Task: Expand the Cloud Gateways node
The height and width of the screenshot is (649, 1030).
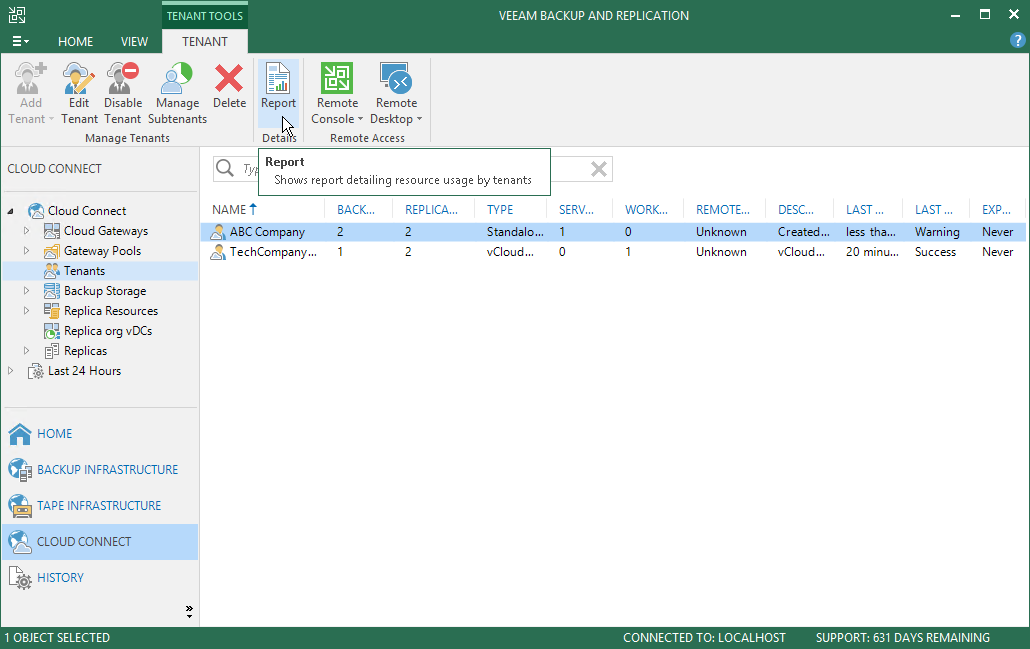Action: pyautogui.click(x=26, y=231)
